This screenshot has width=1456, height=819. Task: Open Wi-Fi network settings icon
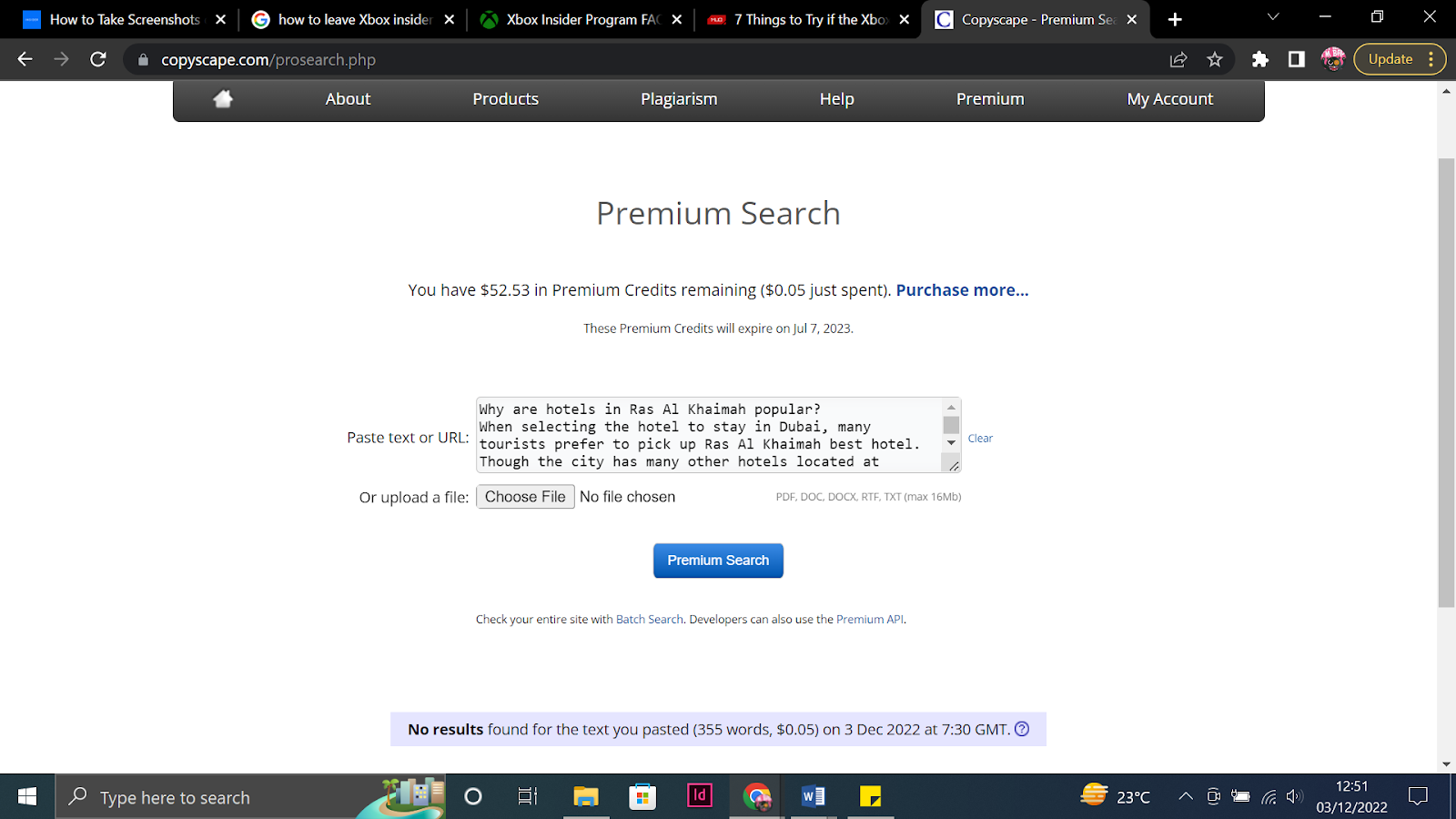pyautogui.click(x=1269, y=797)
